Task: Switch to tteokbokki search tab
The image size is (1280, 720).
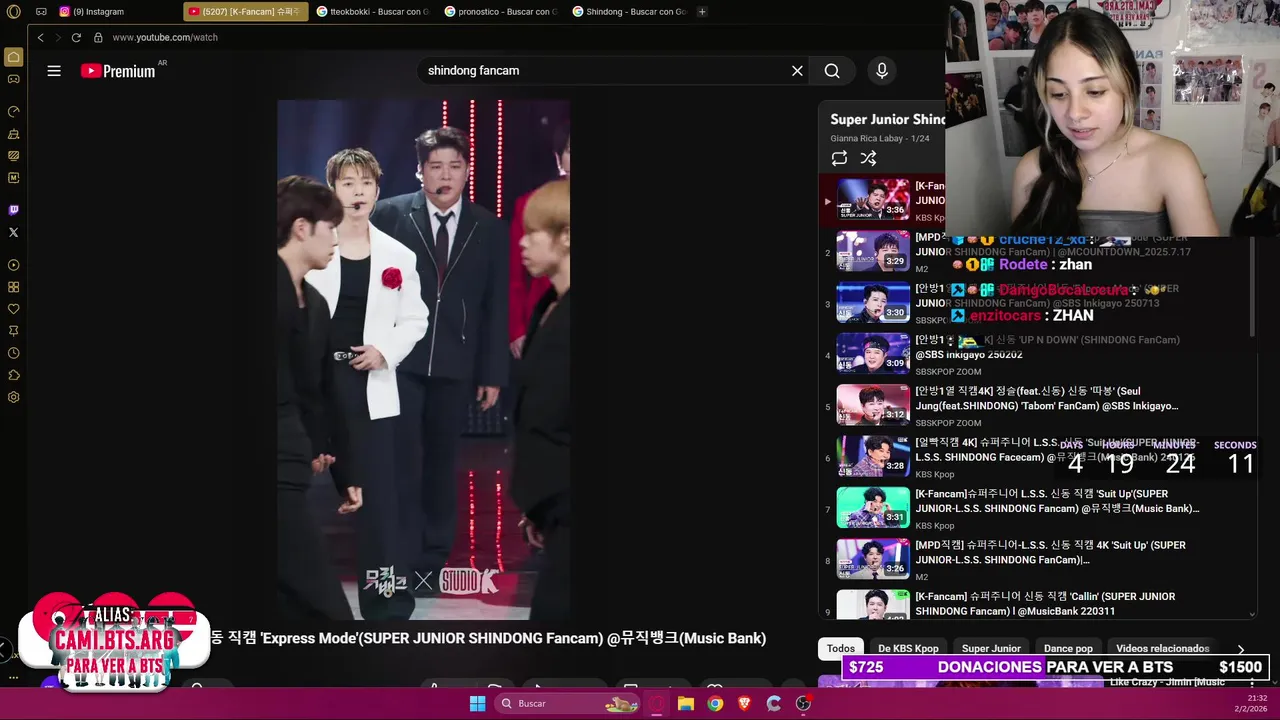Action: (x=374, y=12)
